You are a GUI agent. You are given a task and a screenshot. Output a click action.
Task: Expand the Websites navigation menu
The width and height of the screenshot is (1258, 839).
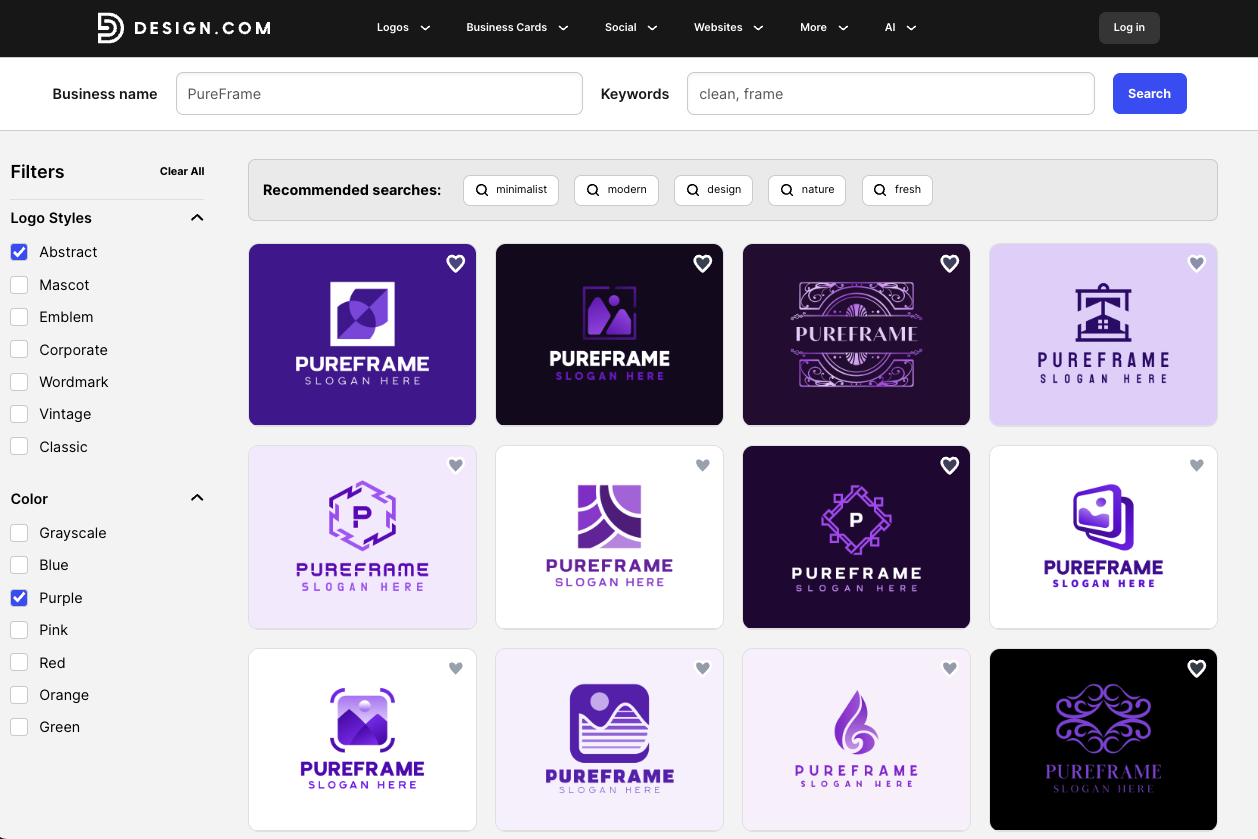click(729, 28)
